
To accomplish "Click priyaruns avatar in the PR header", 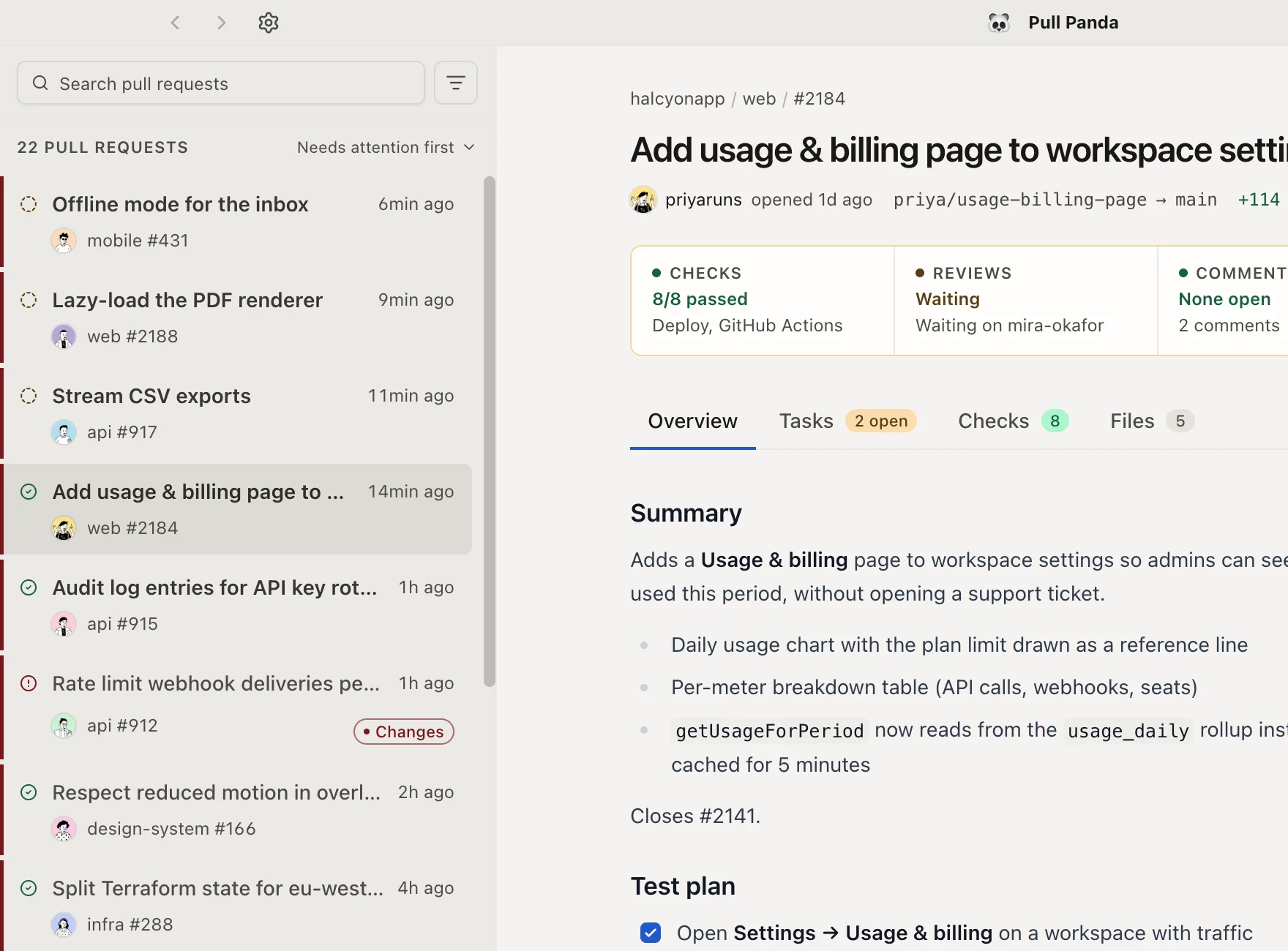I will pyautogui.click(x=643, y=200).
